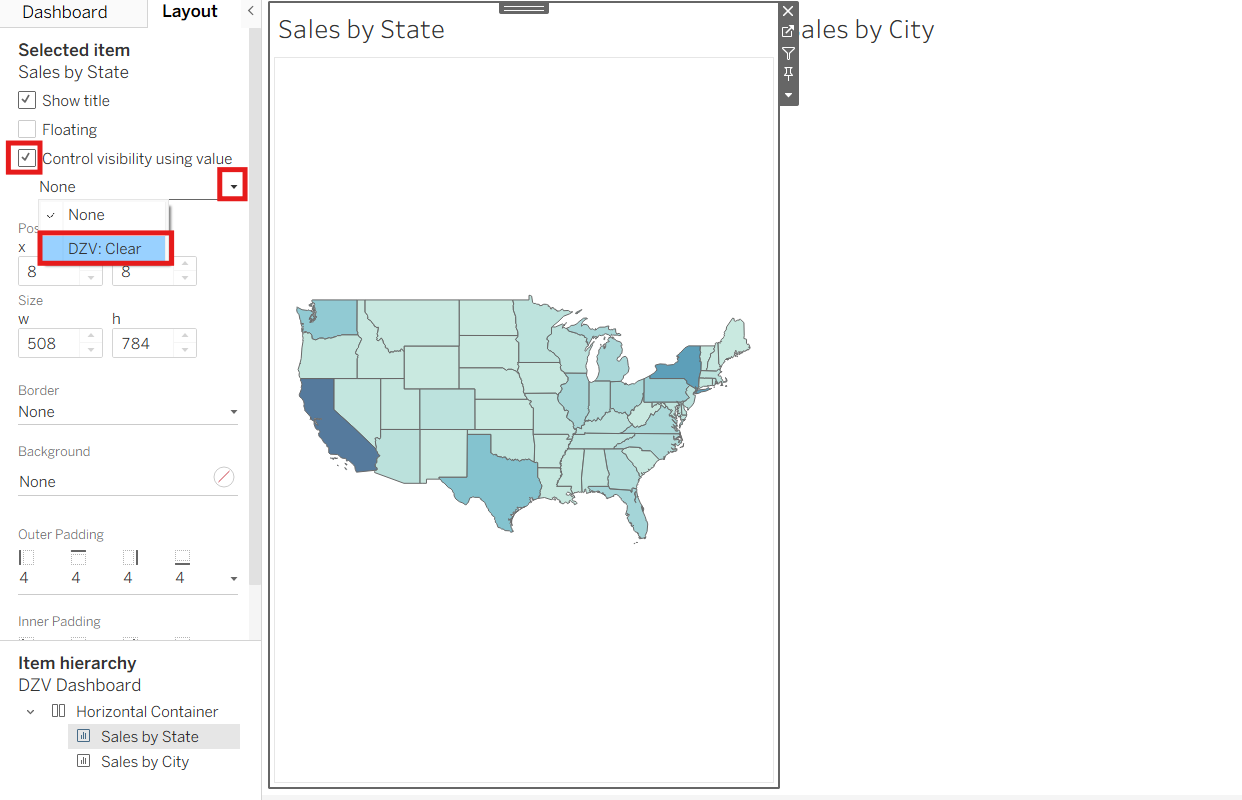1242x800 pixels.
Task: Click the Go to Sheet icon
Action: coord(788,32)
